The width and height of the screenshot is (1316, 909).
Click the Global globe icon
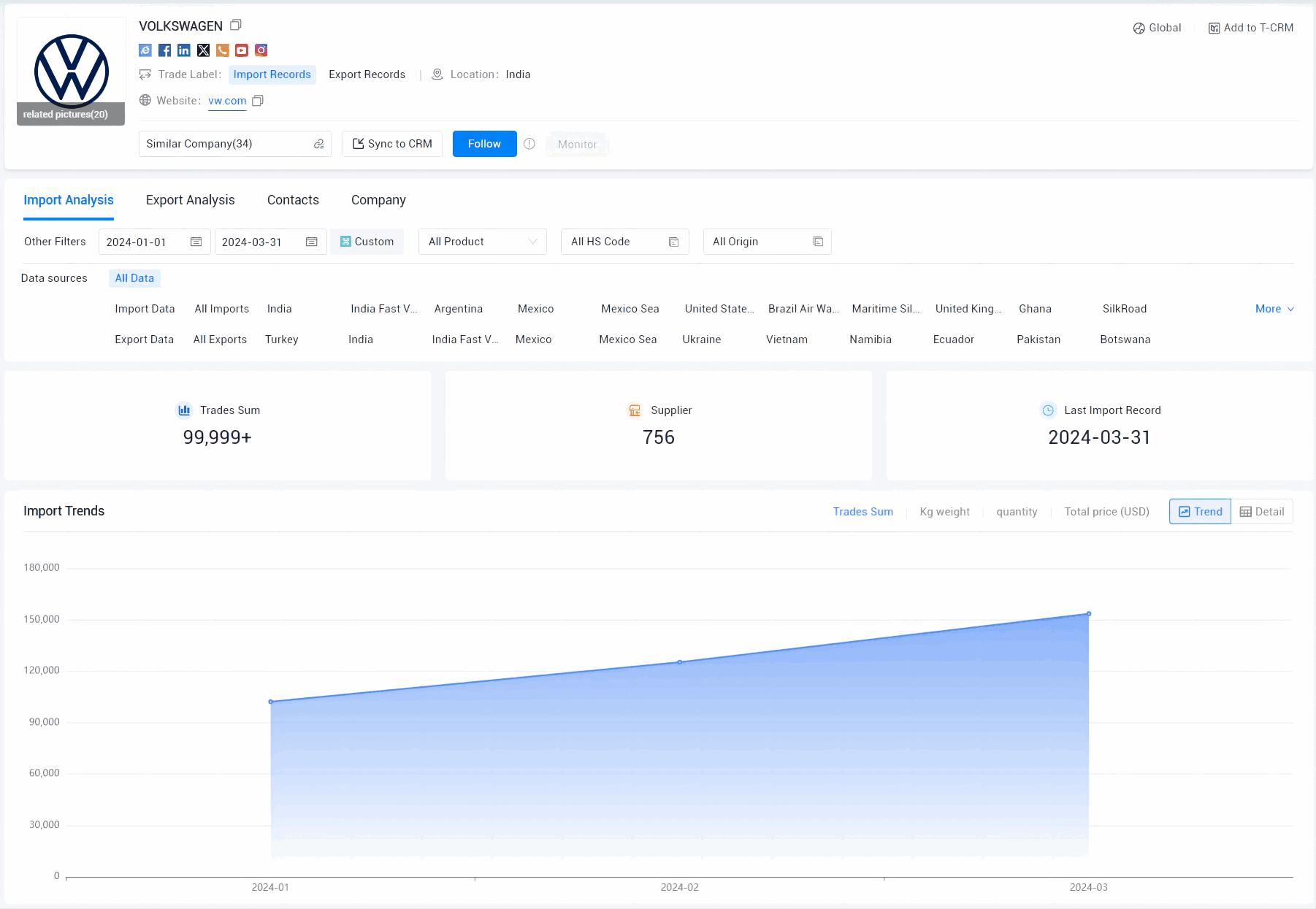(1139, 28)
